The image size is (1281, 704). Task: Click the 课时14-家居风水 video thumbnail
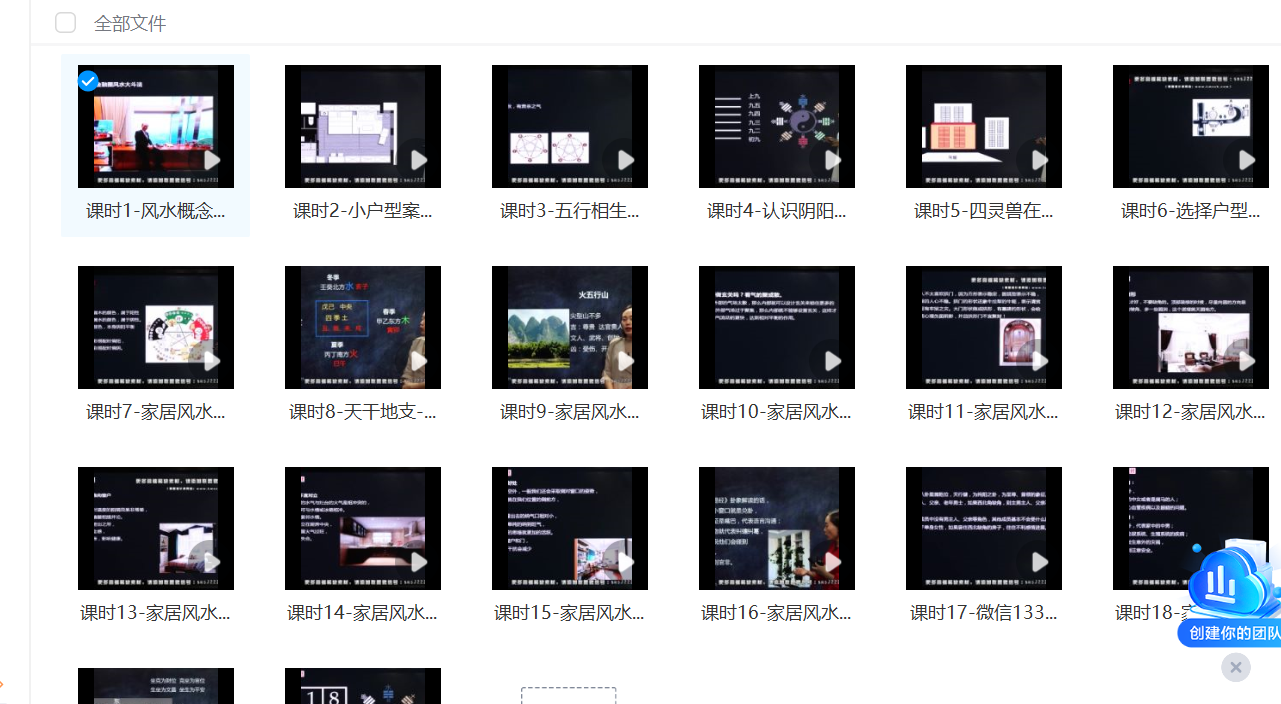(x=362, y=528)
